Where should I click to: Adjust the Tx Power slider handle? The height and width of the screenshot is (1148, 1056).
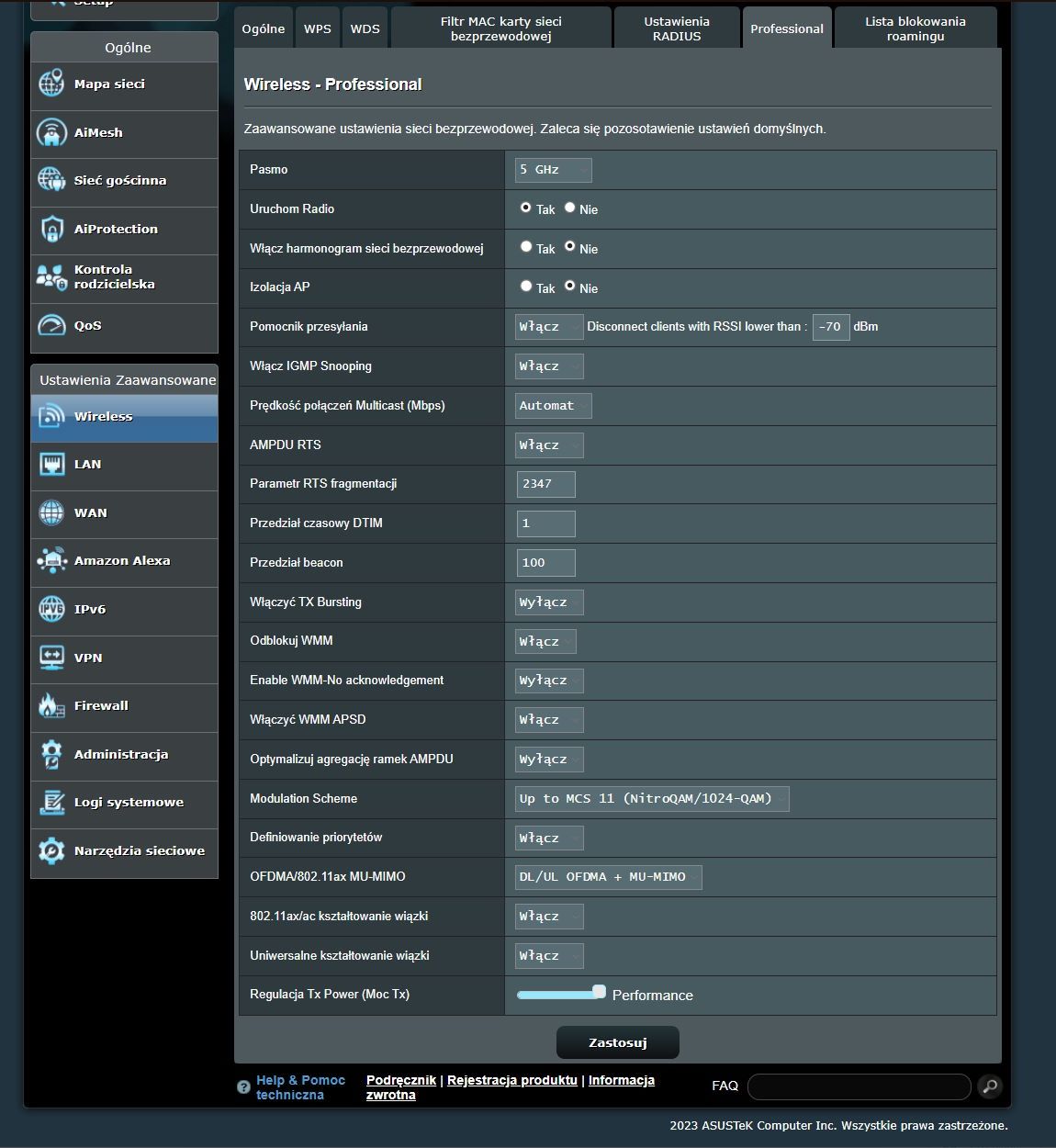[x=599, y=992]
